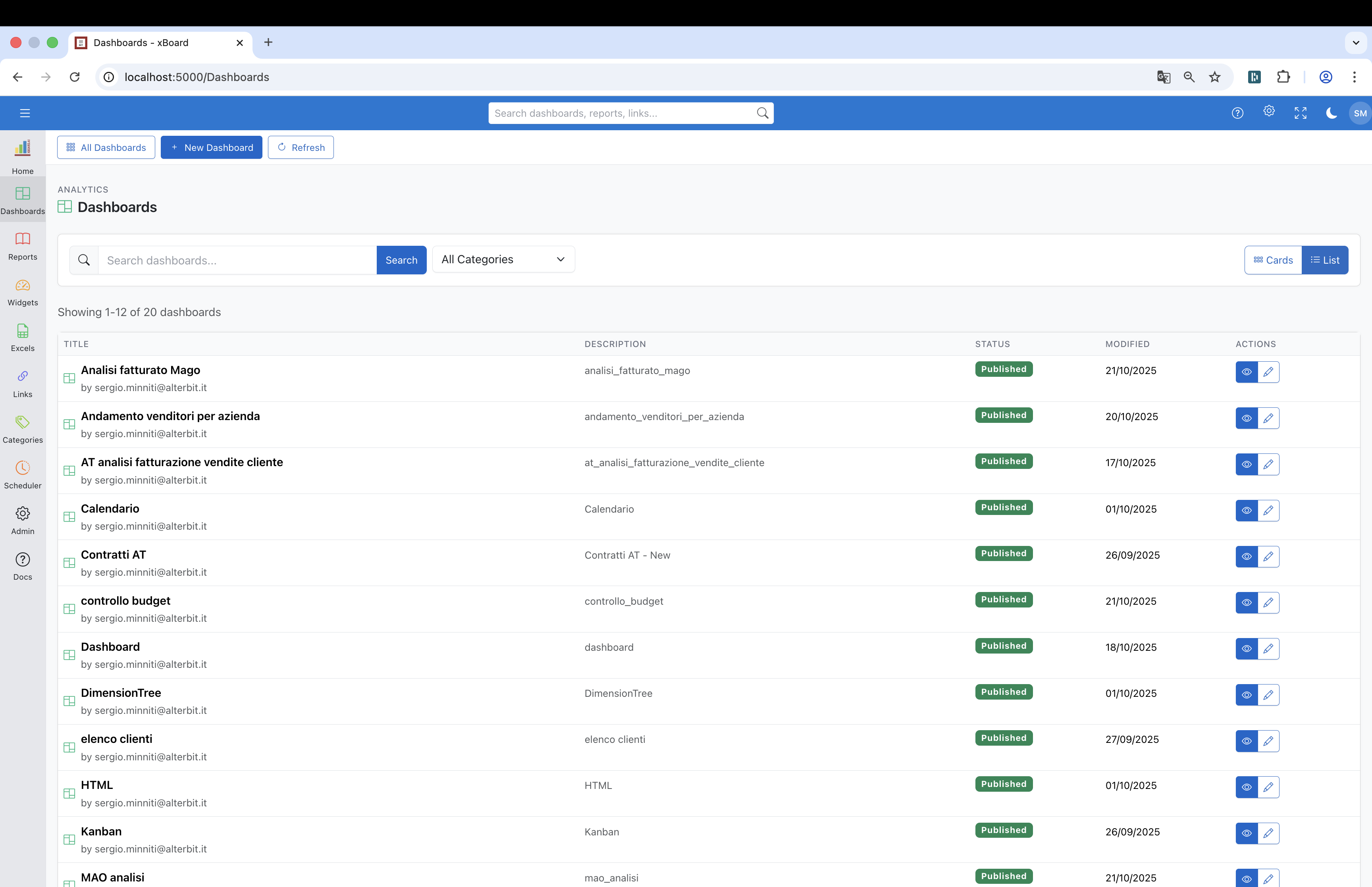
Task: Open Widgets from the sidebar
Action: 23,291
